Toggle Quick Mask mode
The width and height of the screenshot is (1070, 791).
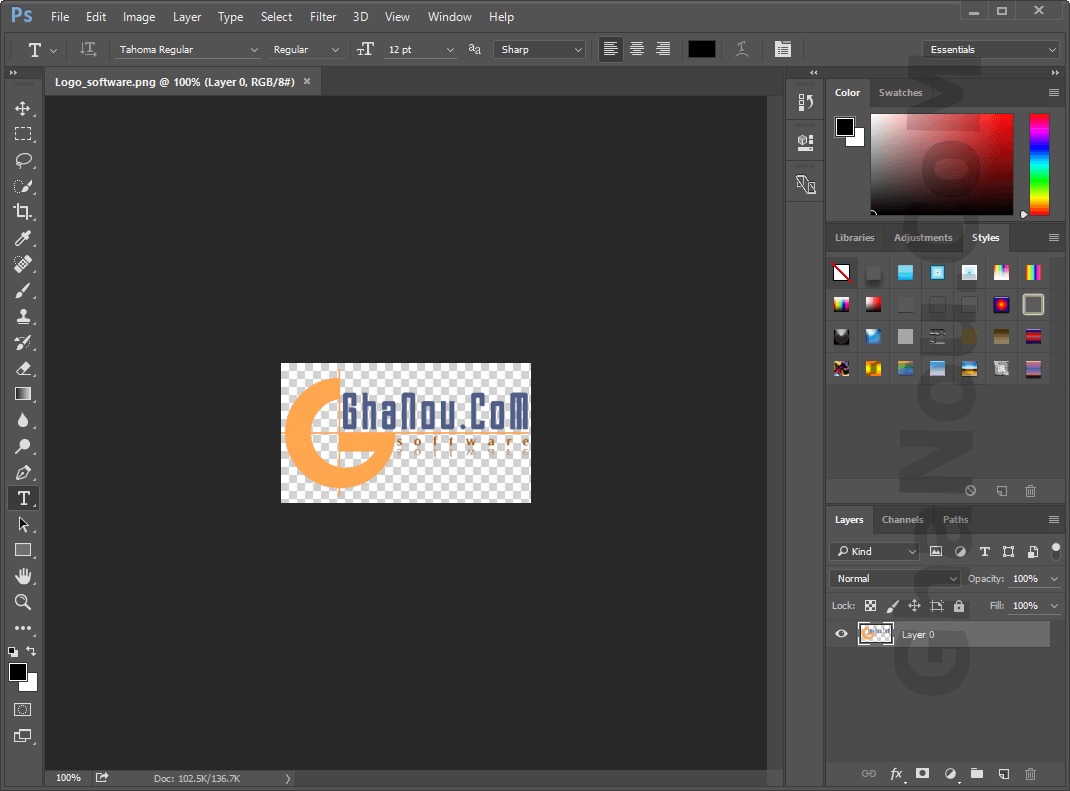[x=23, y=710]
